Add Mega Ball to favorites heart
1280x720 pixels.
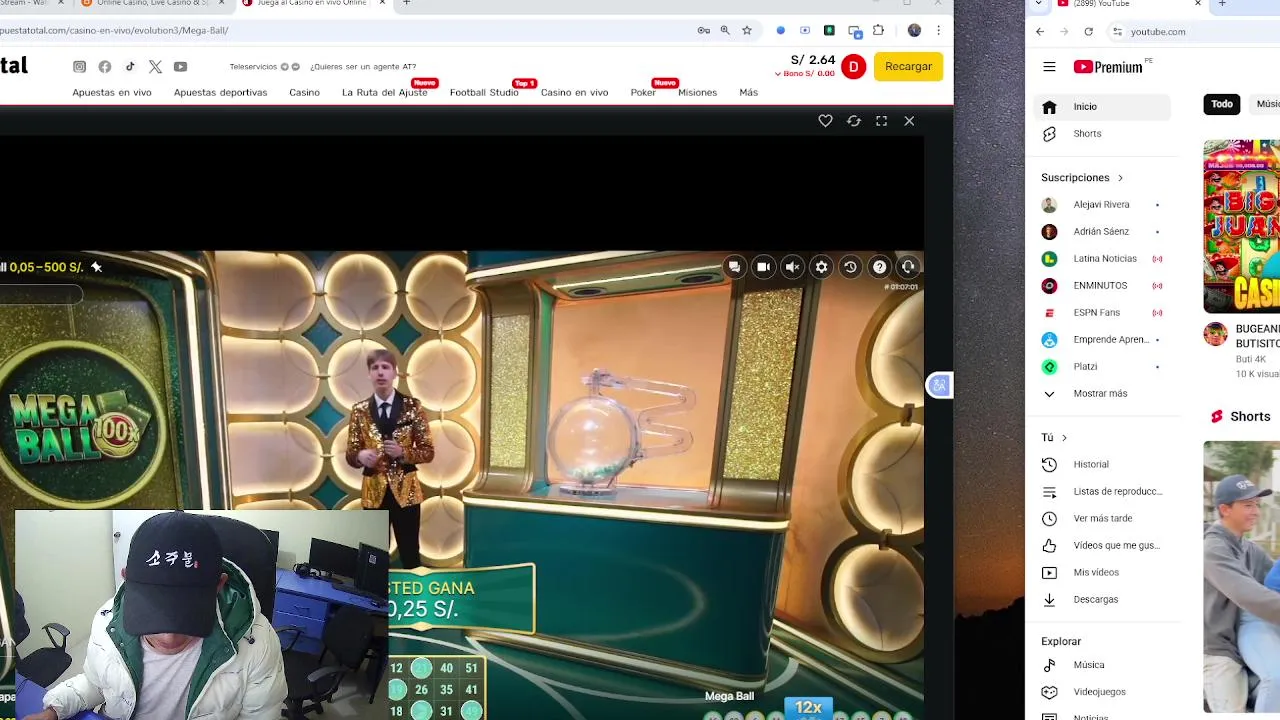coord(825,121)
